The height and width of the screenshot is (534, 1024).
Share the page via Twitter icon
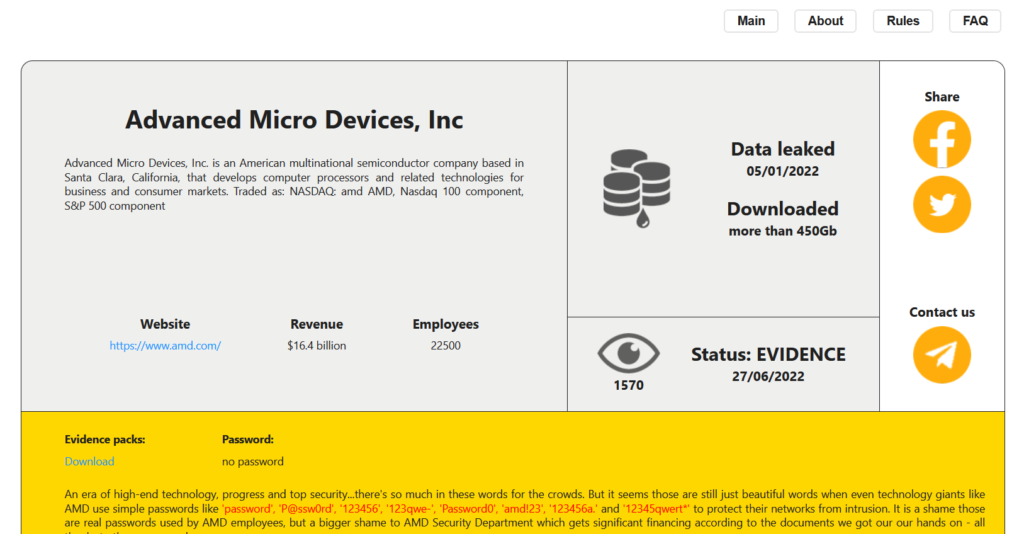(941, 204)
